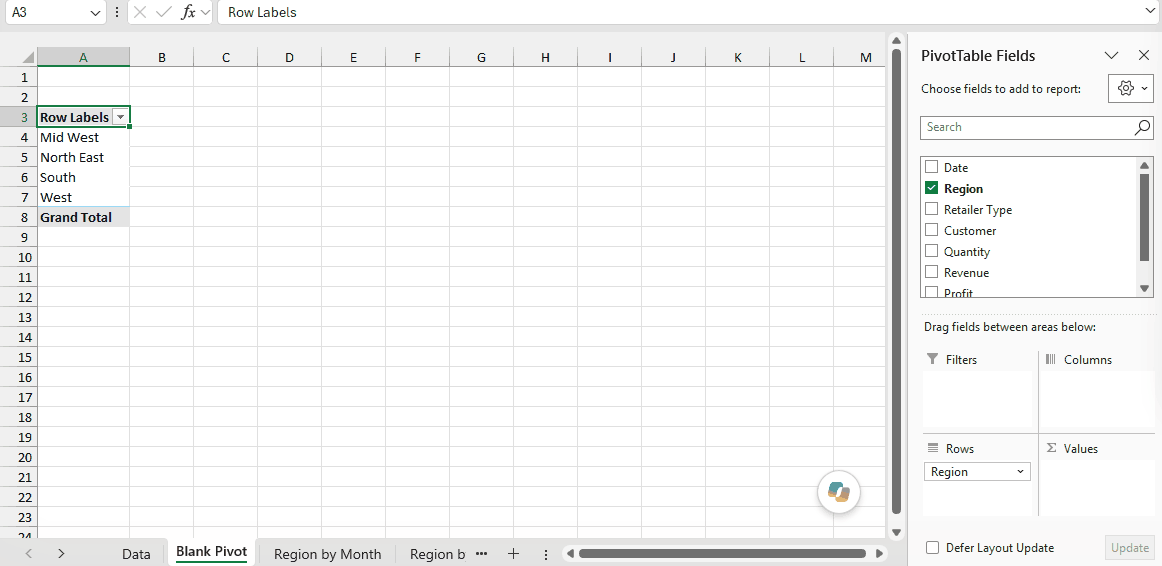1162x566 pixels.
Task: Select the Grand Total cell
Action: click(x=83, y=217)
